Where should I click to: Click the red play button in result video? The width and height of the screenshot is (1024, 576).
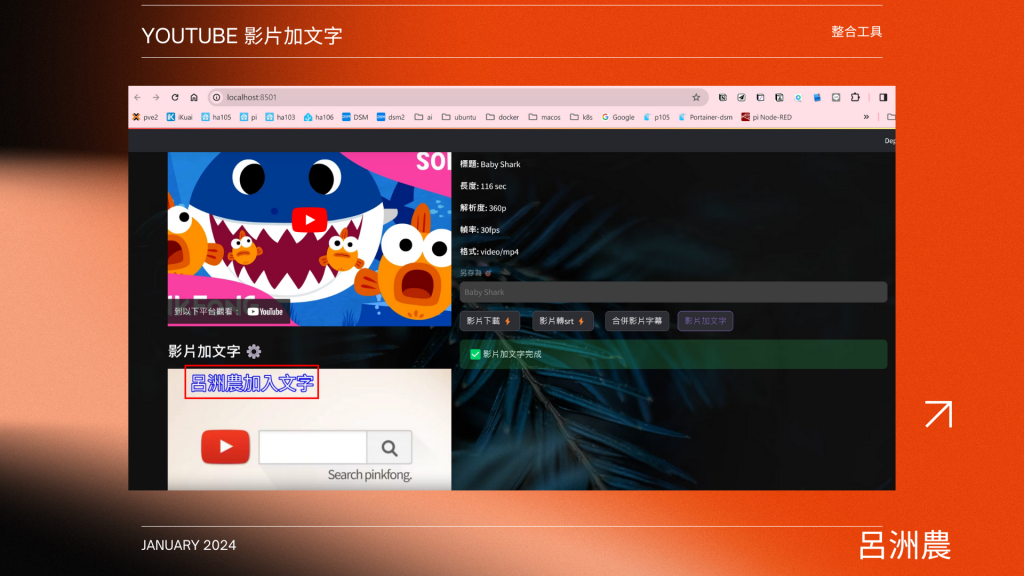[x=225, y=447]
